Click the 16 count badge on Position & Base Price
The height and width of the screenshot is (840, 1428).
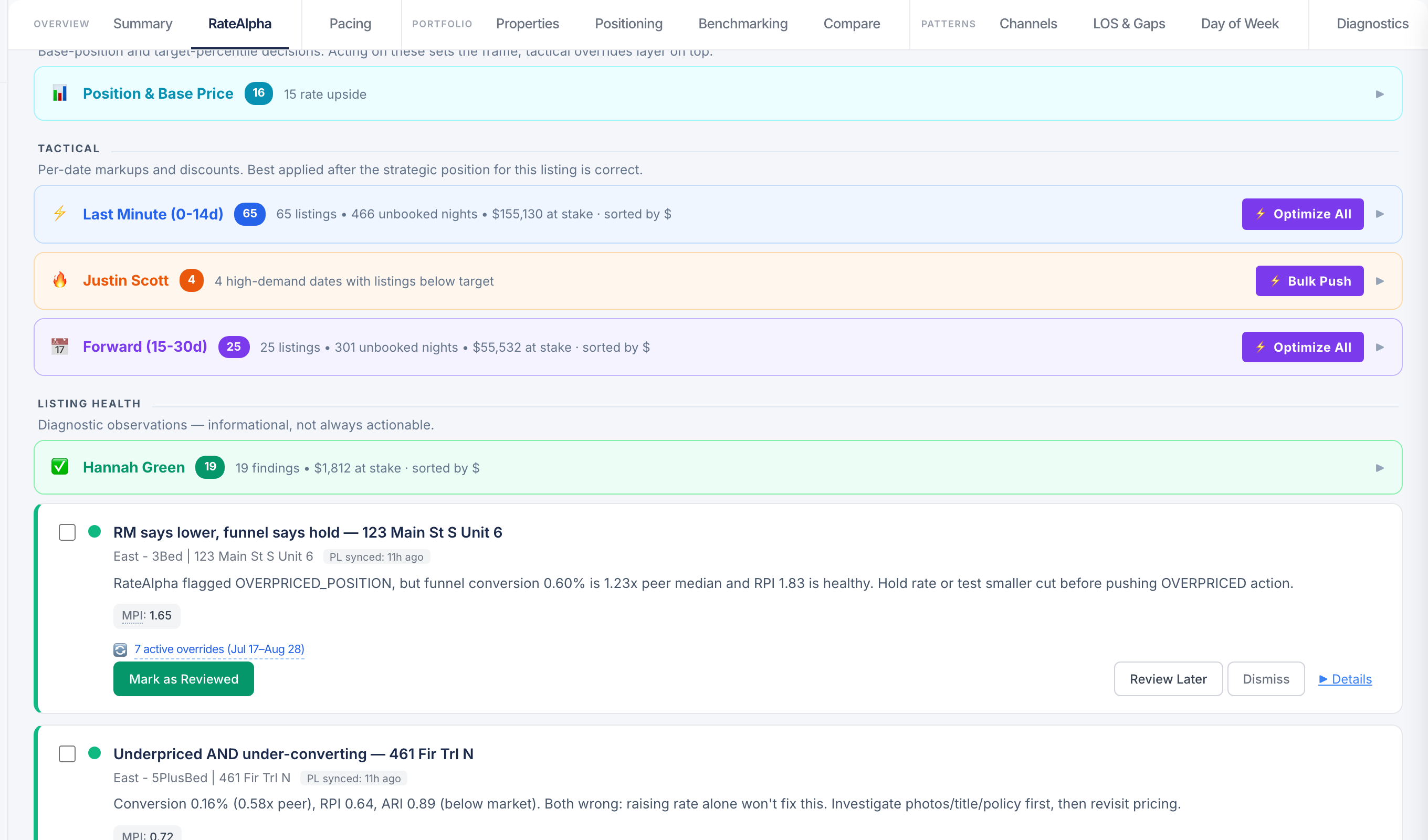(x=258, y=93)
